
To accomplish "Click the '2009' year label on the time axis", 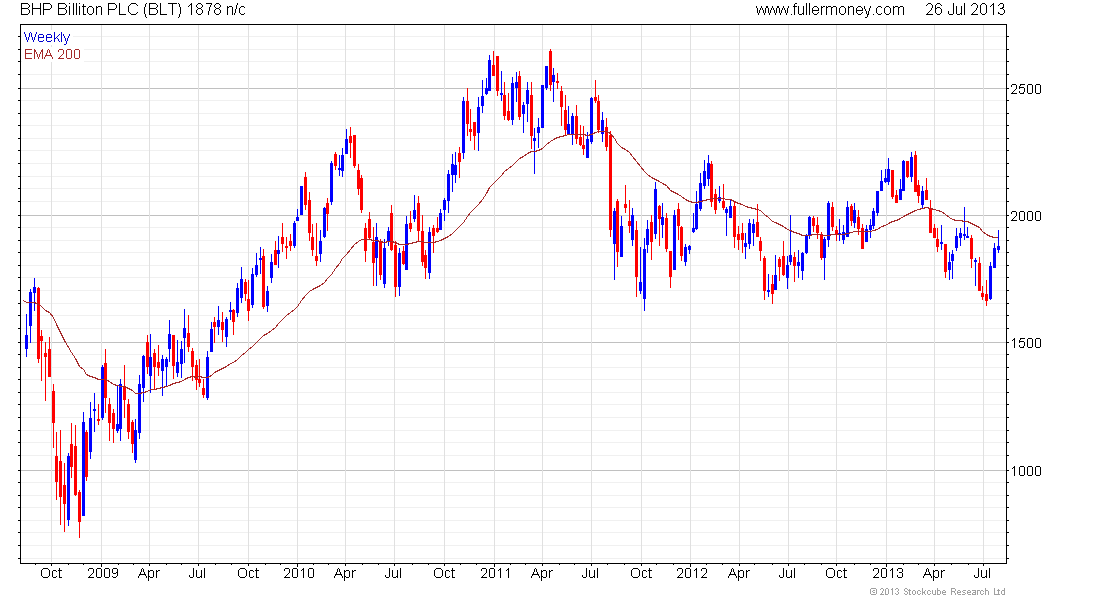I will pos(103,573).
